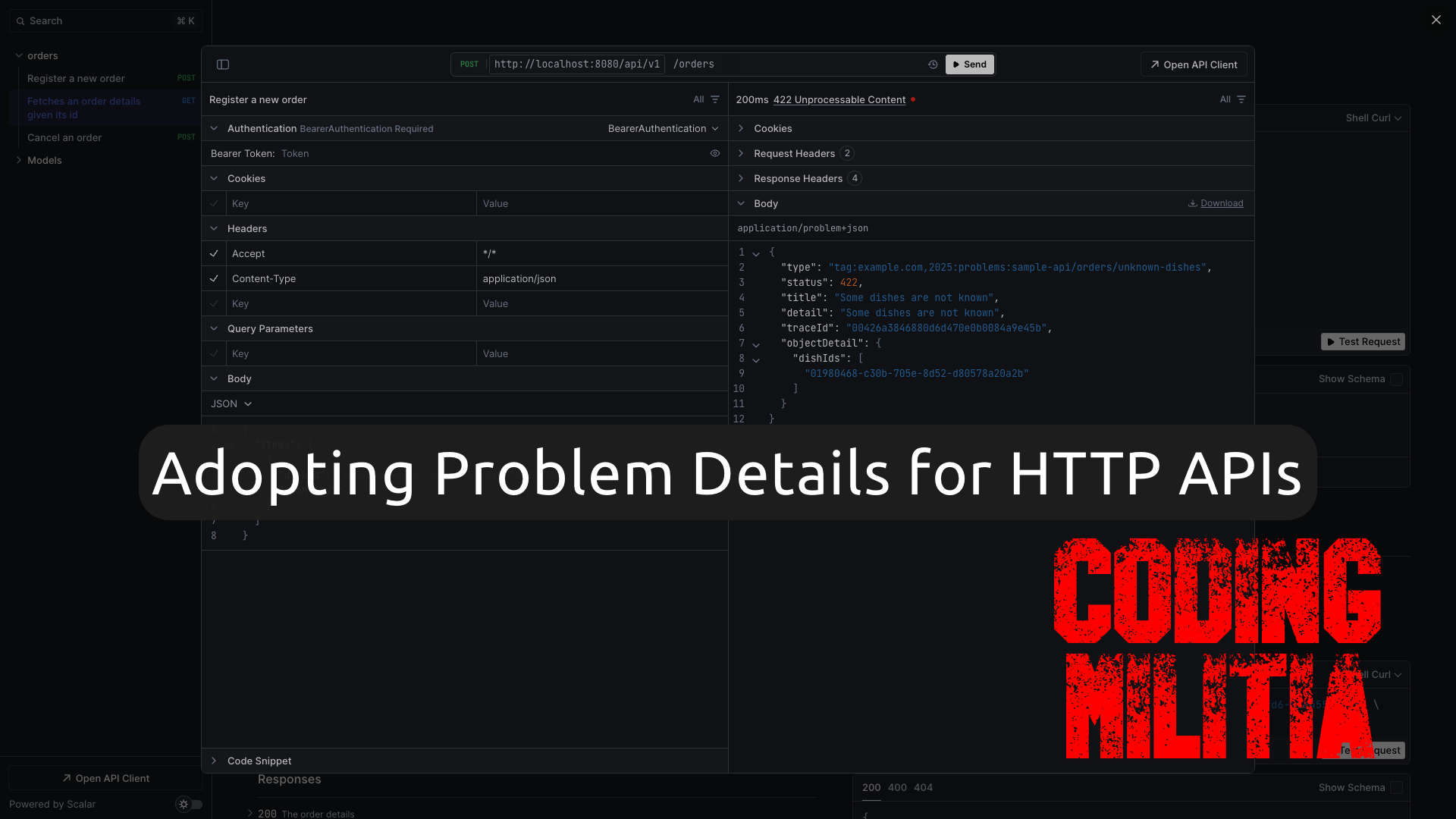Screen dimensions: 1456x819
Task: Open the request history clock icon
Action: pos(933,64)
